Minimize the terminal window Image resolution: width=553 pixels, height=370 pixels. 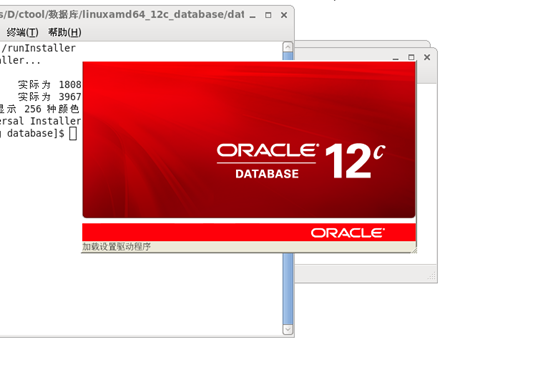point(253,16)
